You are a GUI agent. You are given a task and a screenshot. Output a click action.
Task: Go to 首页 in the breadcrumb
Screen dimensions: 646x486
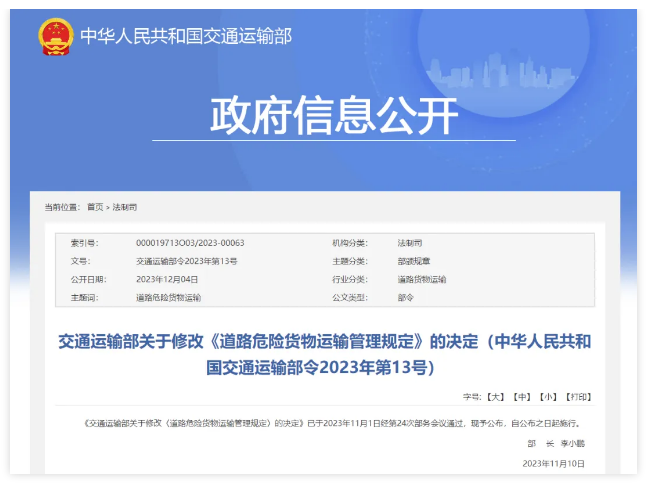pos(95,207)
